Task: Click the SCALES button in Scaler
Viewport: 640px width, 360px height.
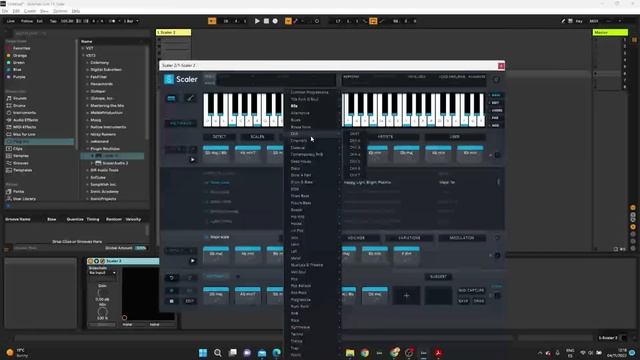Action: click(x=257, y=137)
